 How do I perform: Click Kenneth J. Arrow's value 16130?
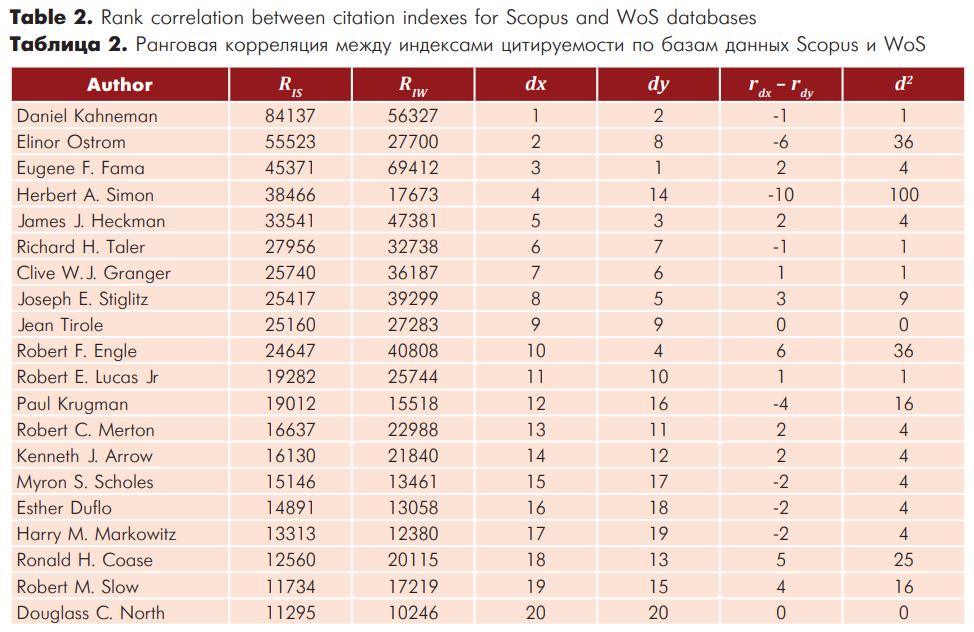pyautogui.click(x=290, y=456)
